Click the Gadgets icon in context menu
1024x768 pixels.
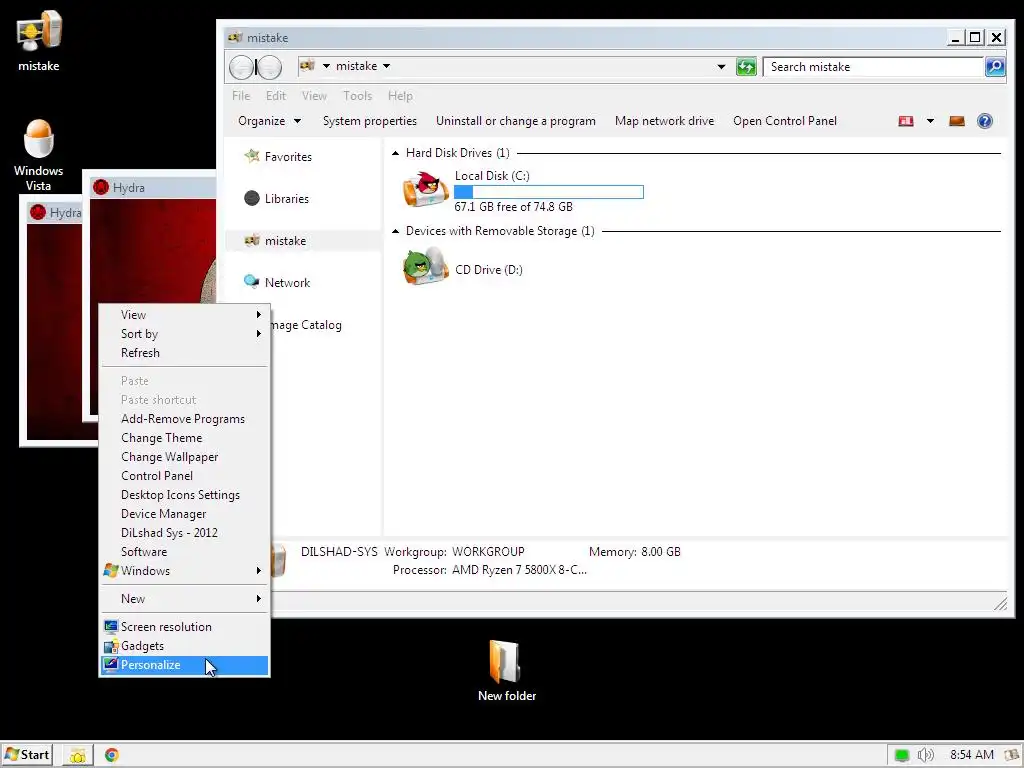(111, 646)
